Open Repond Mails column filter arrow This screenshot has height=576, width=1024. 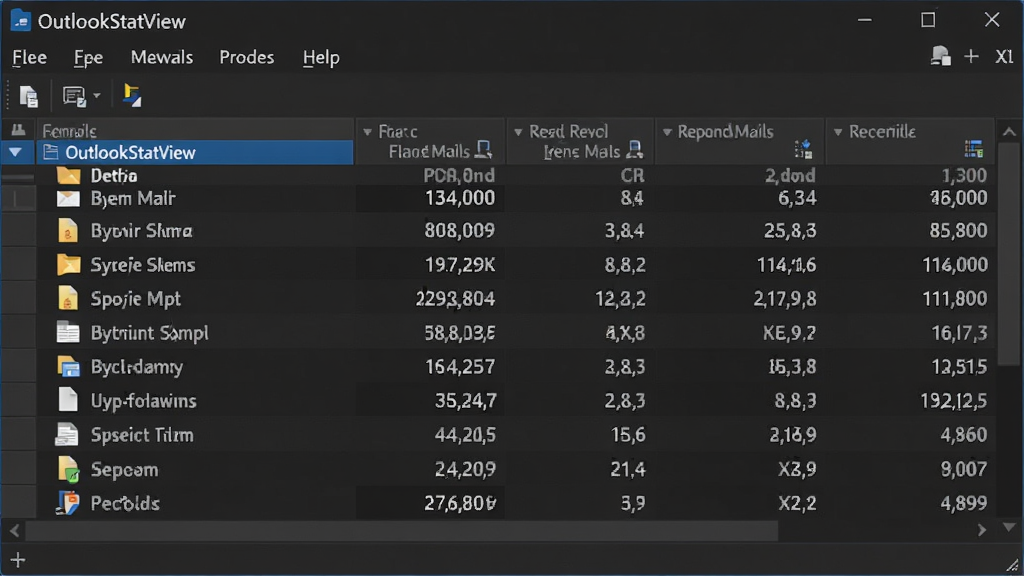[667, 132]
